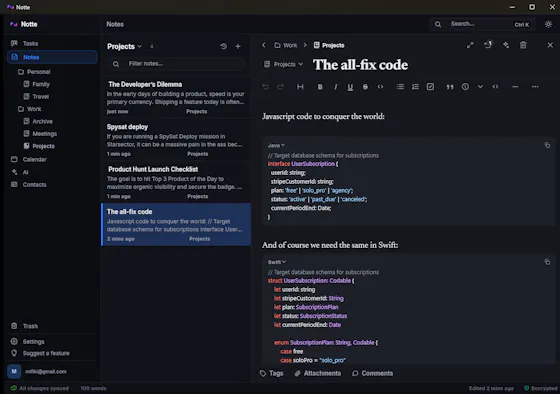Go back with the left chevron arrow
560x394 pixels.
264,45
